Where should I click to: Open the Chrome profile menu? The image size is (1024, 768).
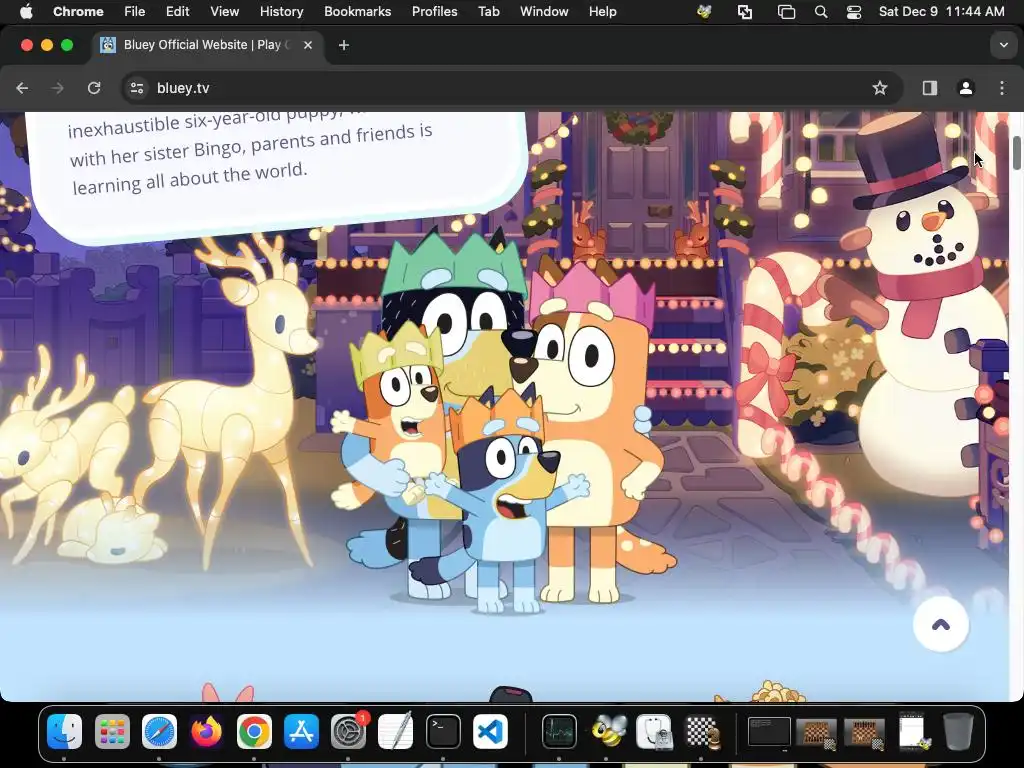(x=966, y=88)
